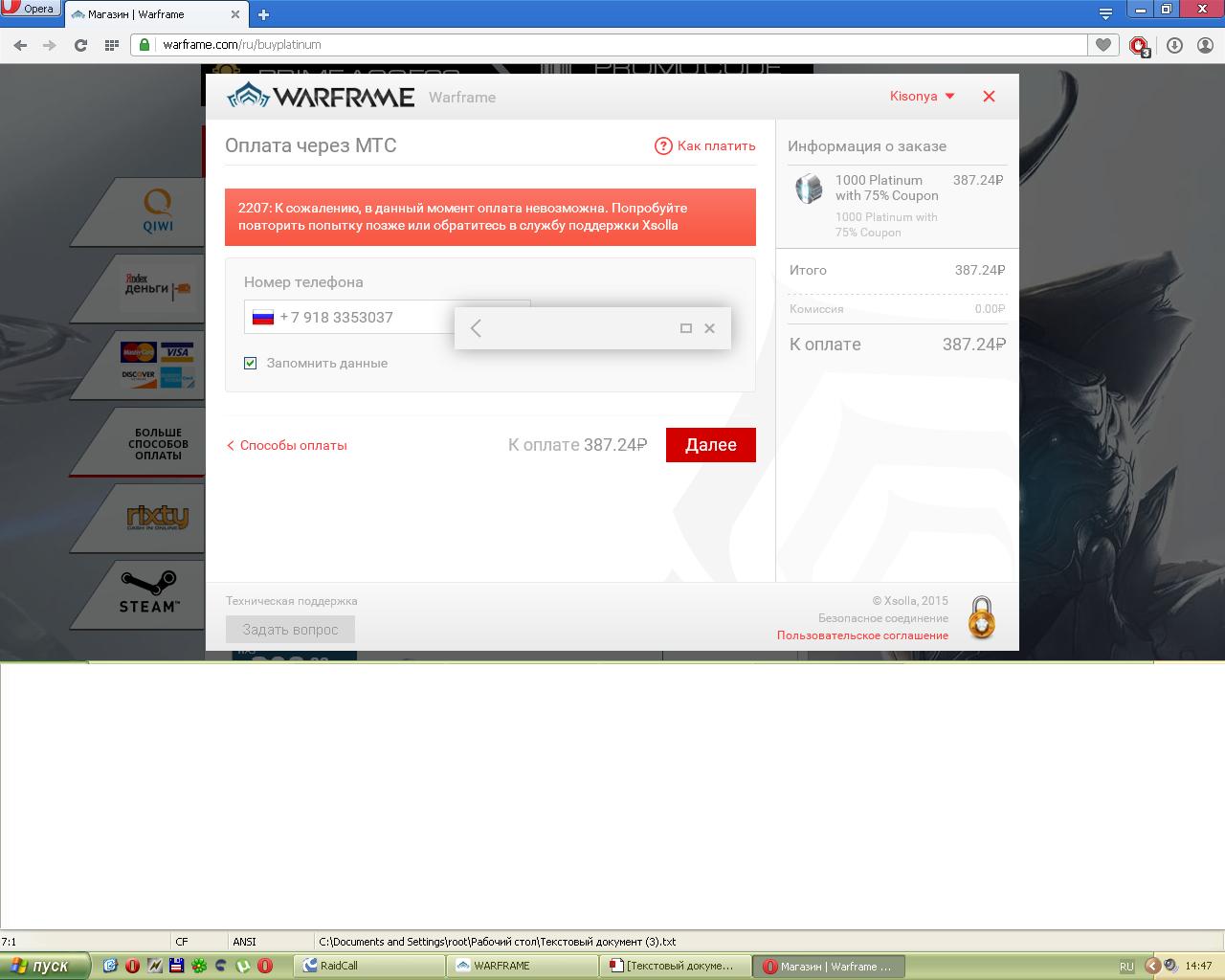
Task: Launch the first quick launch icon beside пуск
Action: (x=110, y=966)
